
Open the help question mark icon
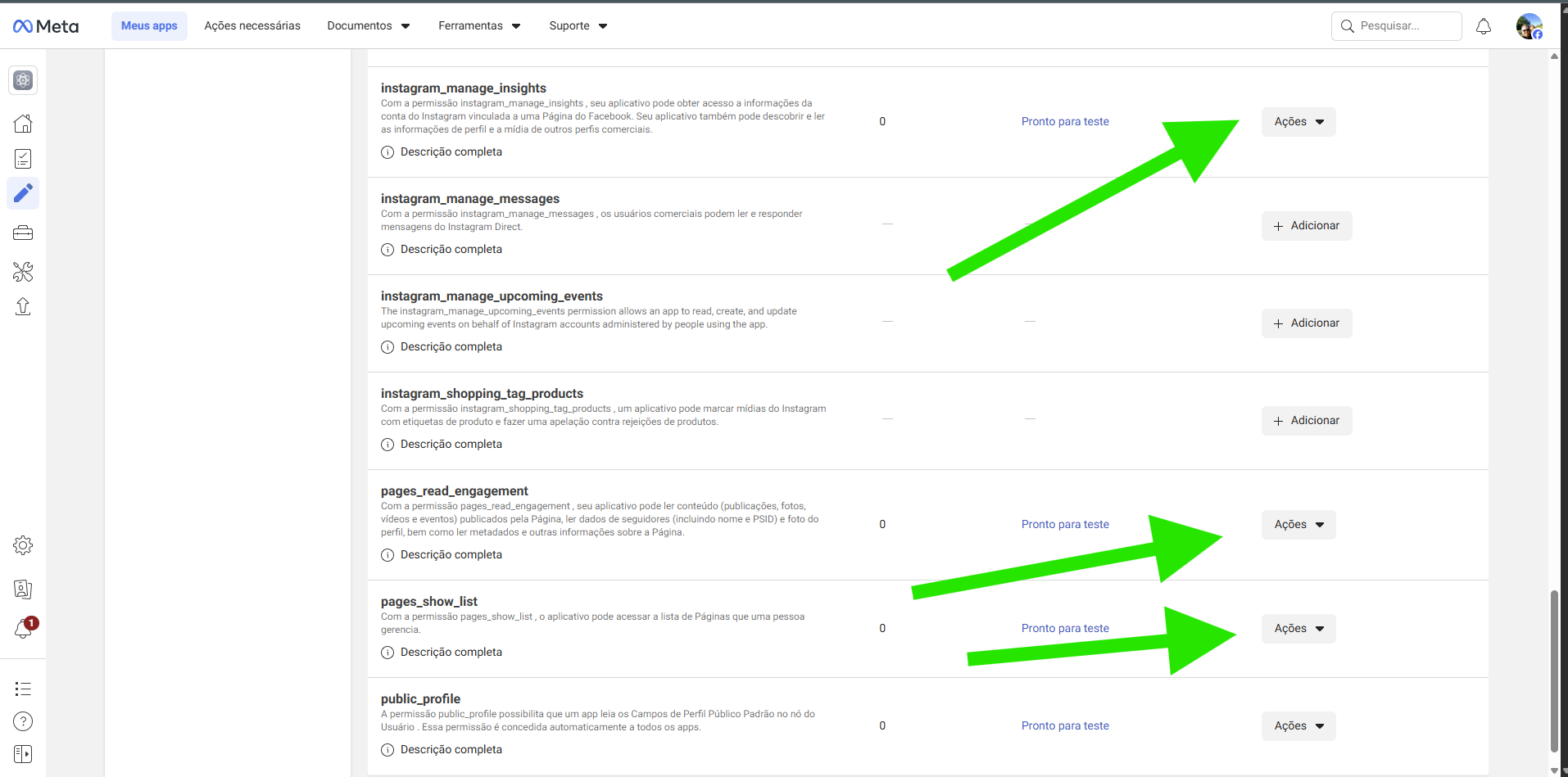click(x=23, y=721)
